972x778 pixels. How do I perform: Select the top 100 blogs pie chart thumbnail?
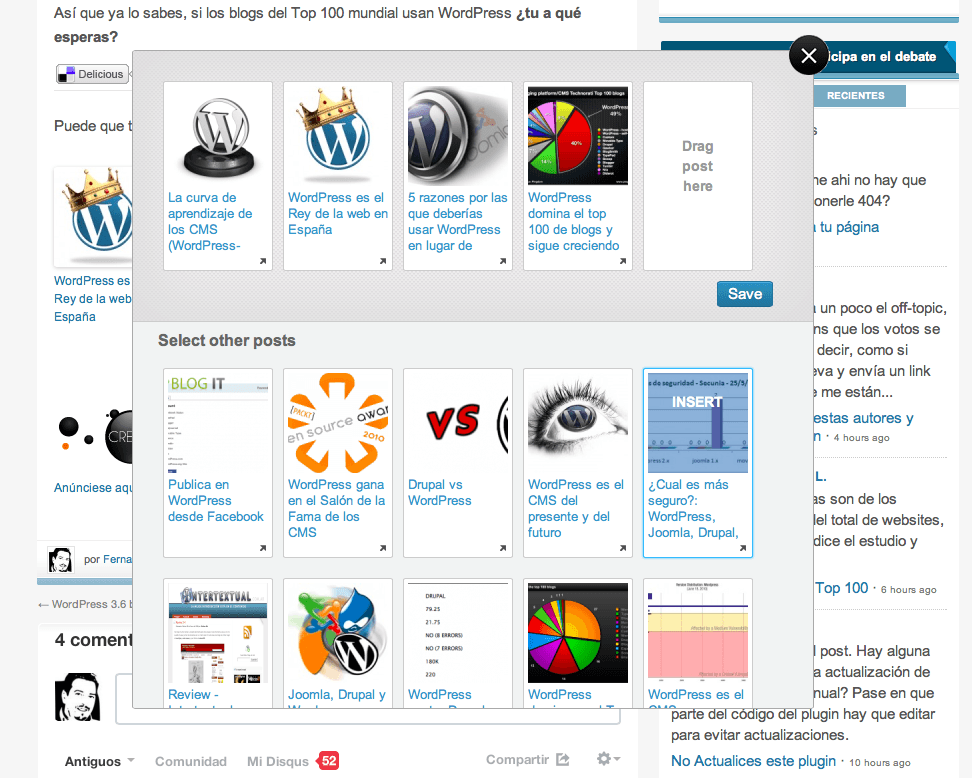[x=578, y=136]
